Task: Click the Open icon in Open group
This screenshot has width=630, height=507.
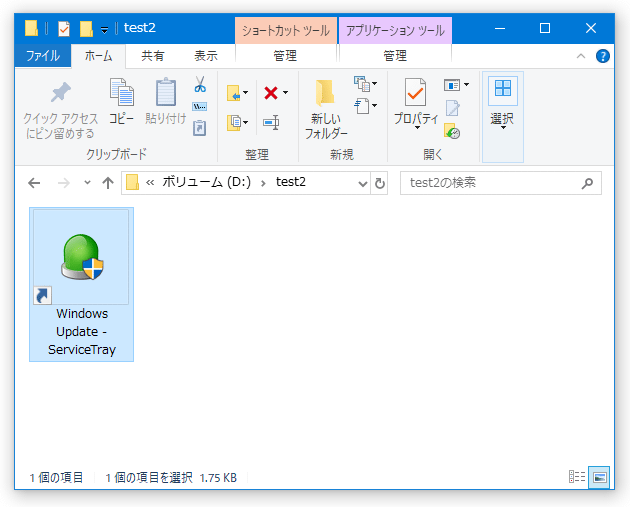Action: click(x=452, y=85)
